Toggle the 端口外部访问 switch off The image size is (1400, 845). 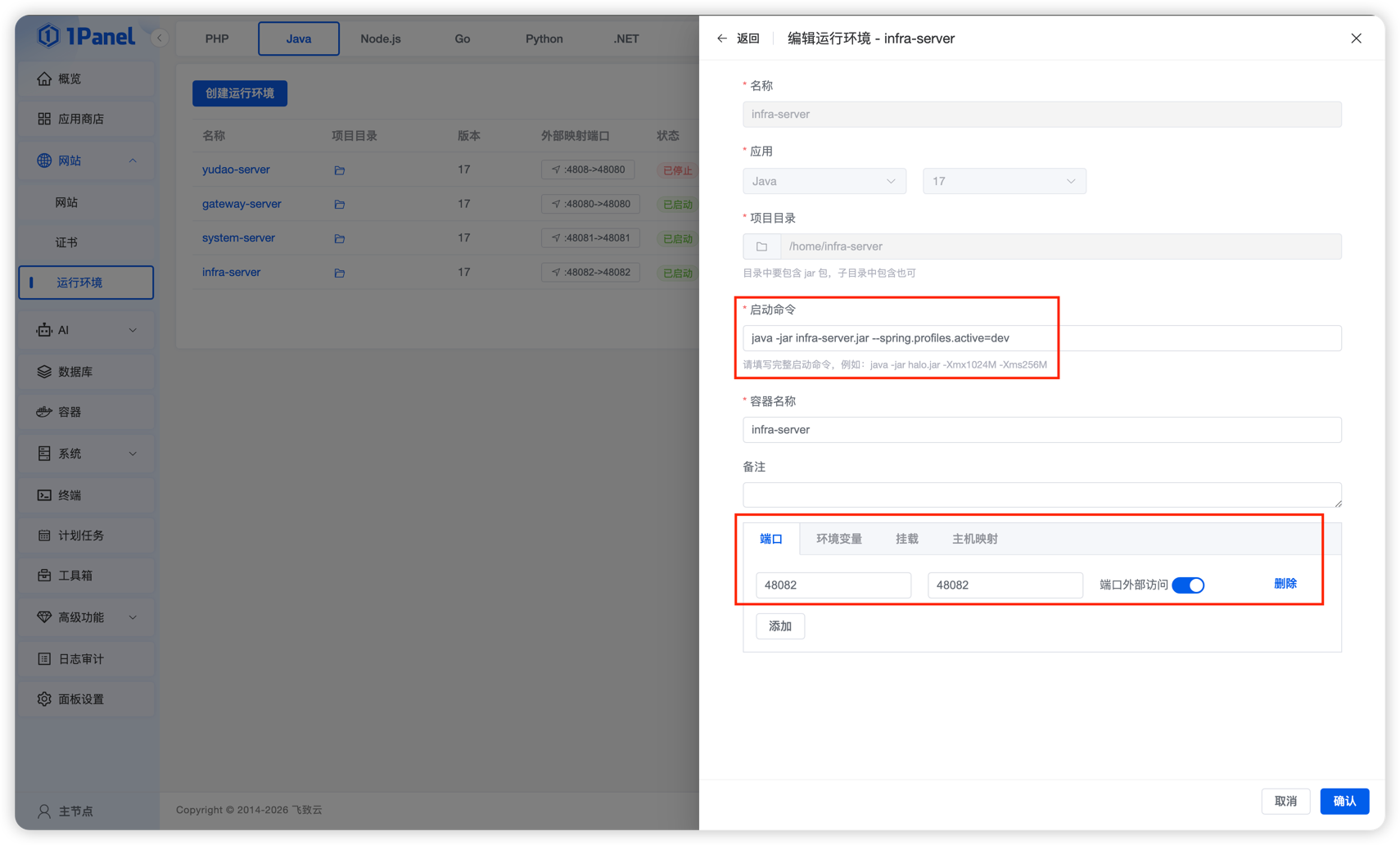point(1187,585)
